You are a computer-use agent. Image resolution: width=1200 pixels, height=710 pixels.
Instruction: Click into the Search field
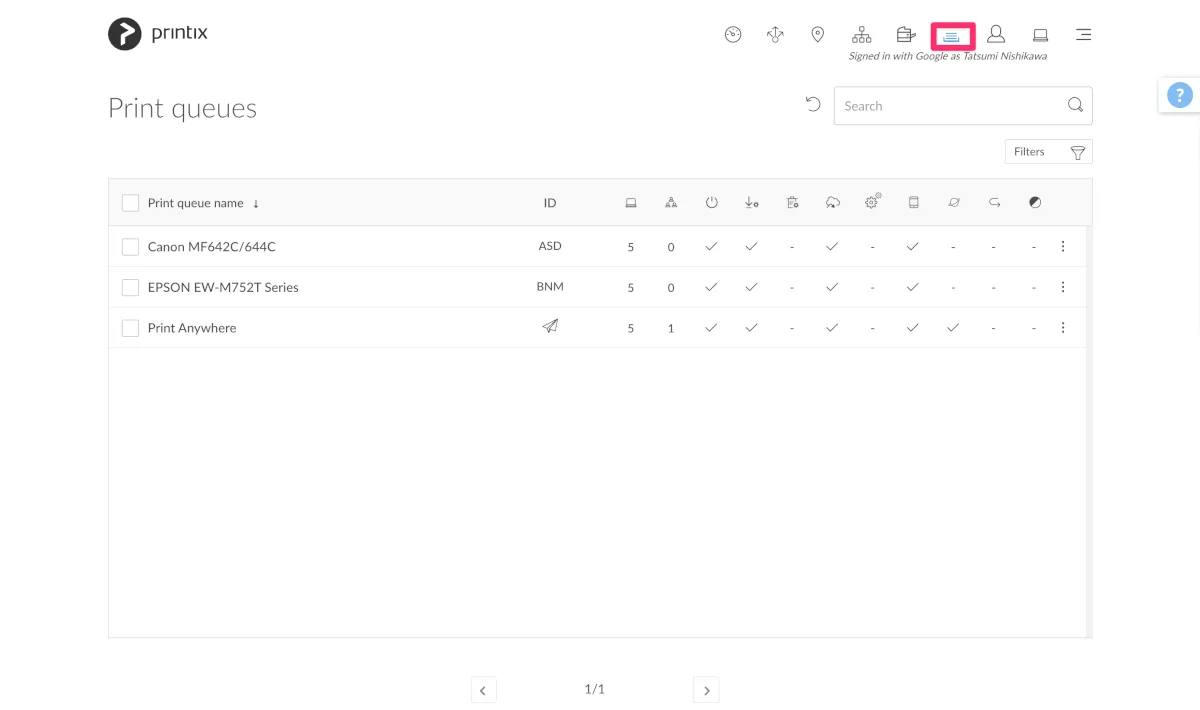pyautogui.click(x=950, y=106)
